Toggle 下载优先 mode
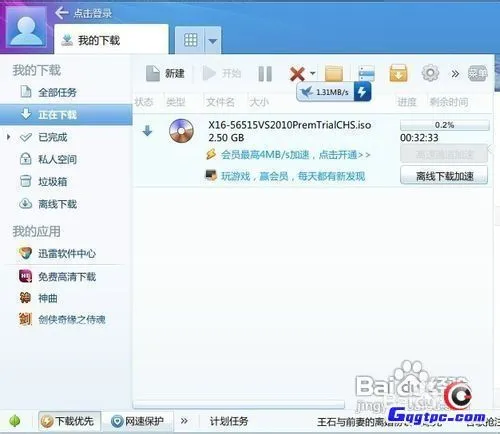Viewport: 500px width, 434px height. coord(68,421)
